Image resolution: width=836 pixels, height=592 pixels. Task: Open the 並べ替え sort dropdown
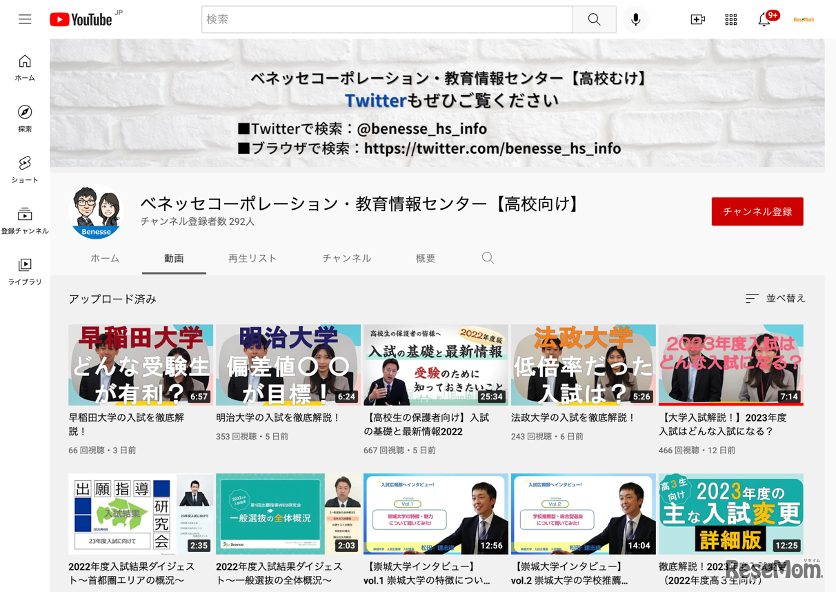pos(775,298)
